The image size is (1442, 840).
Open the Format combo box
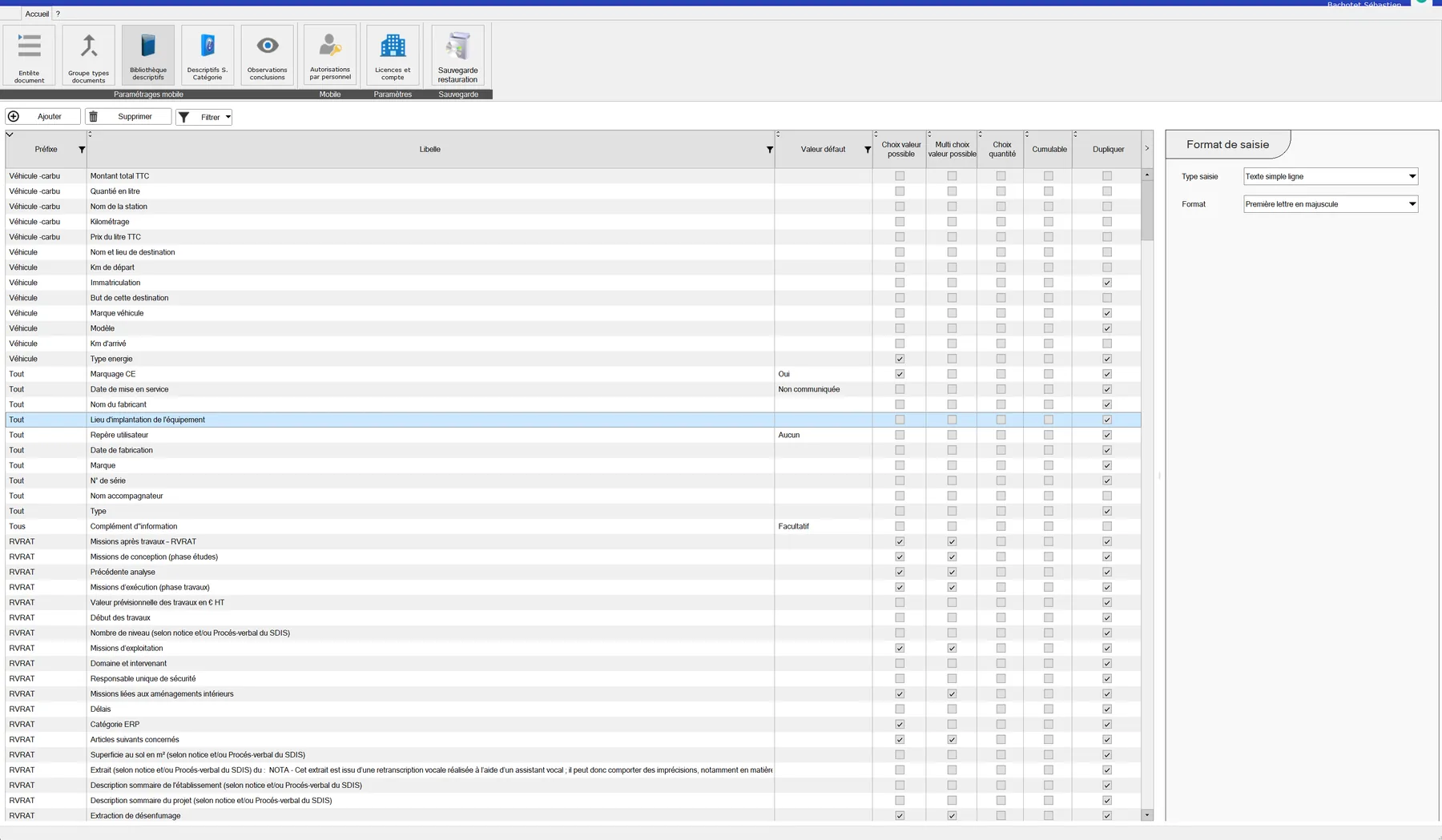[x=1331, y=204]
